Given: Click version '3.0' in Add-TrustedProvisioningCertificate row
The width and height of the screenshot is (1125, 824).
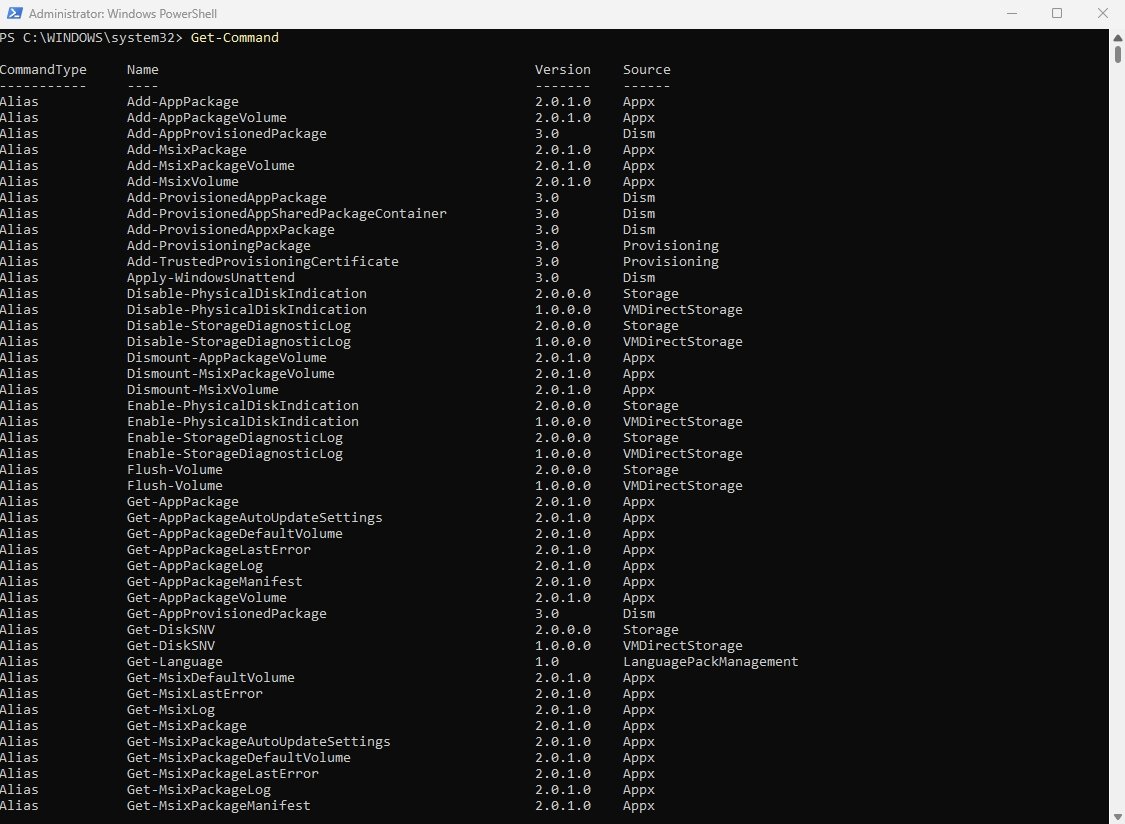Looking at the screenshot, I should click(547, 262).
